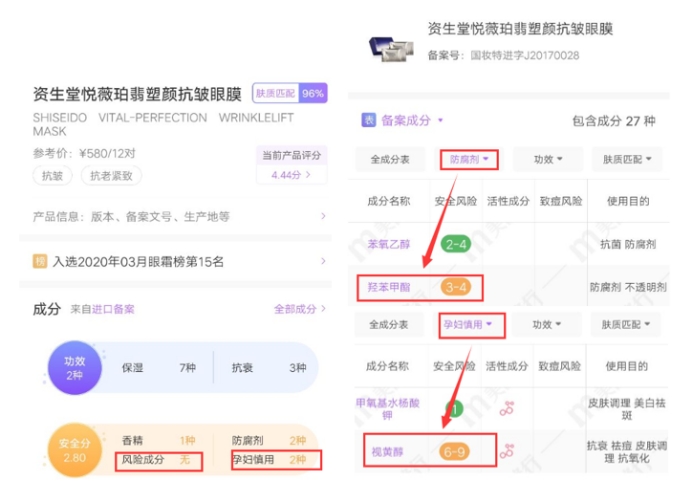Image resolution: width=693 pixels, height=481 pixels.
Task: Expand 产品信息 details row
Action: [x=179, y=217]
